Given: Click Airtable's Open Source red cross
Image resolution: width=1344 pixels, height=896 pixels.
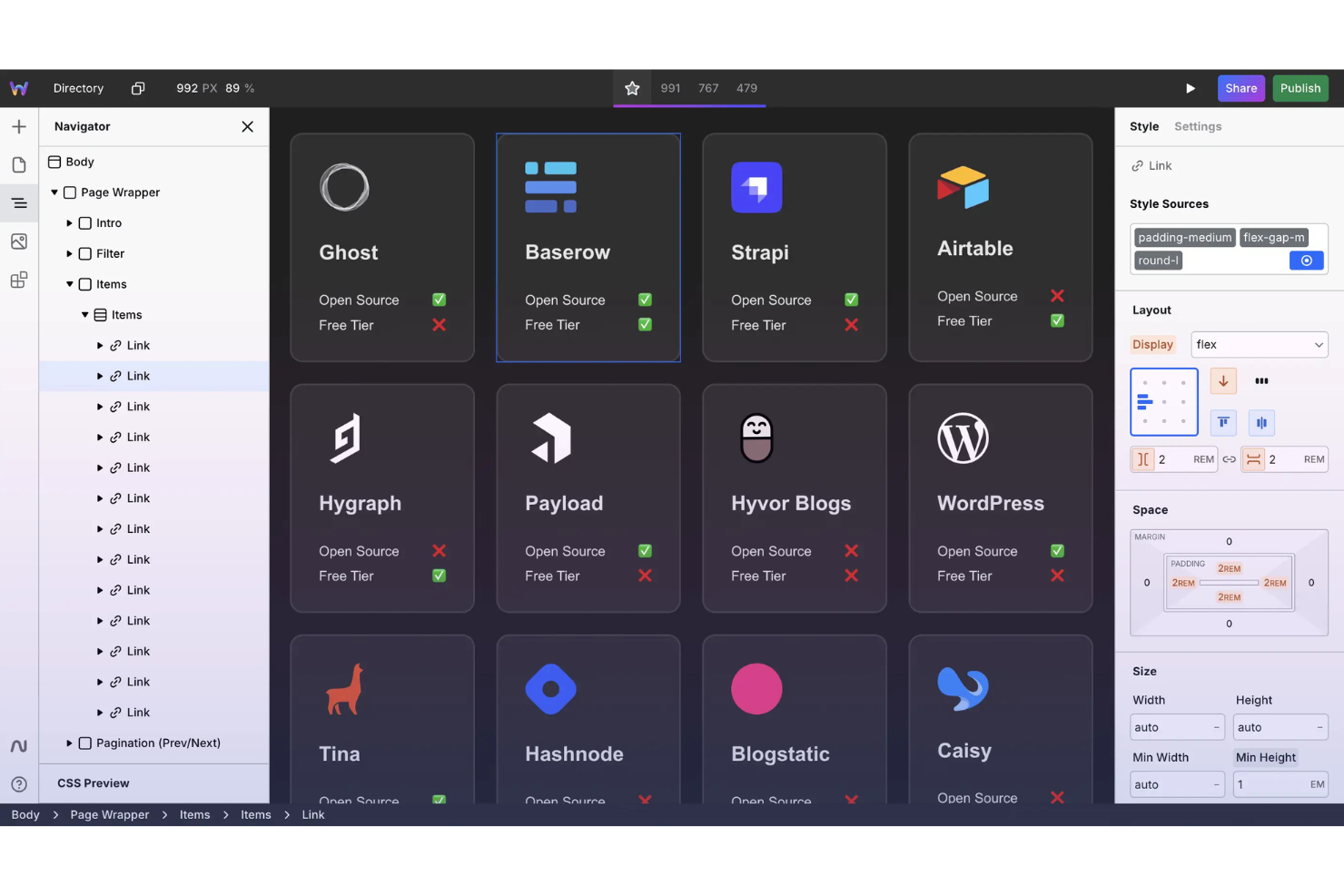Looking at the screenshot, I should click(1057, 296).
